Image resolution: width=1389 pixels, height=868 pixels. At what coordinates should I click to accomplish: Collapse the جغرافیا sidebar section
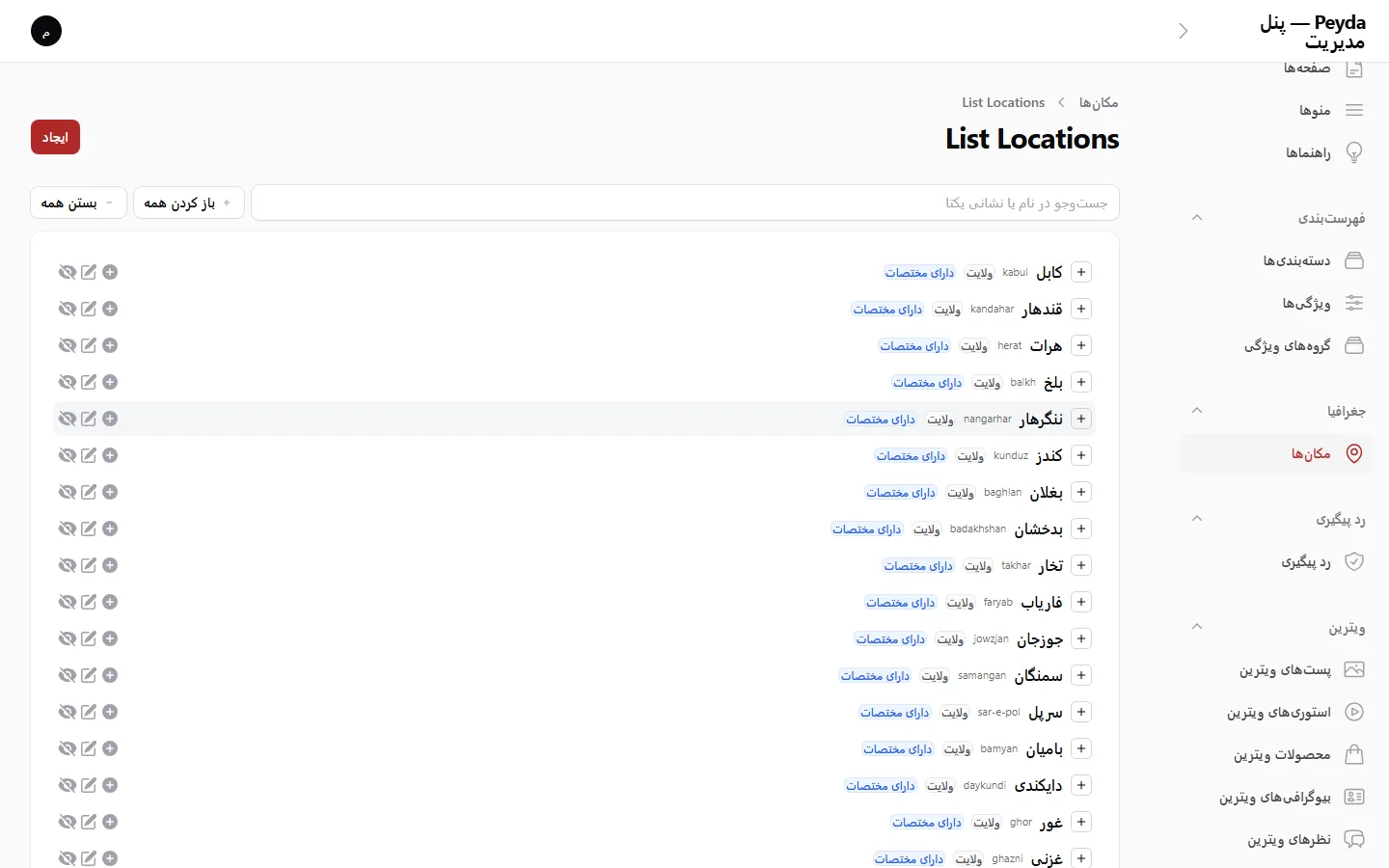(x=1197, y=411)
